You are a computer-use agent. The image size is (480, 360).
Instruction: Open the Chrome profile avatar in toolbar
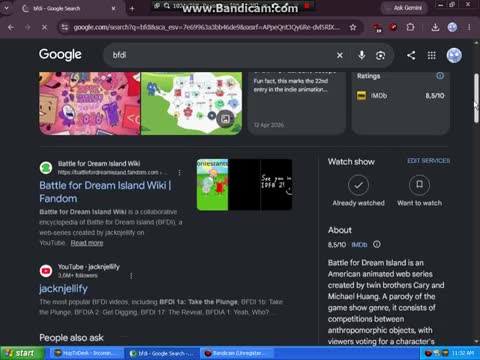click(452, 27)
